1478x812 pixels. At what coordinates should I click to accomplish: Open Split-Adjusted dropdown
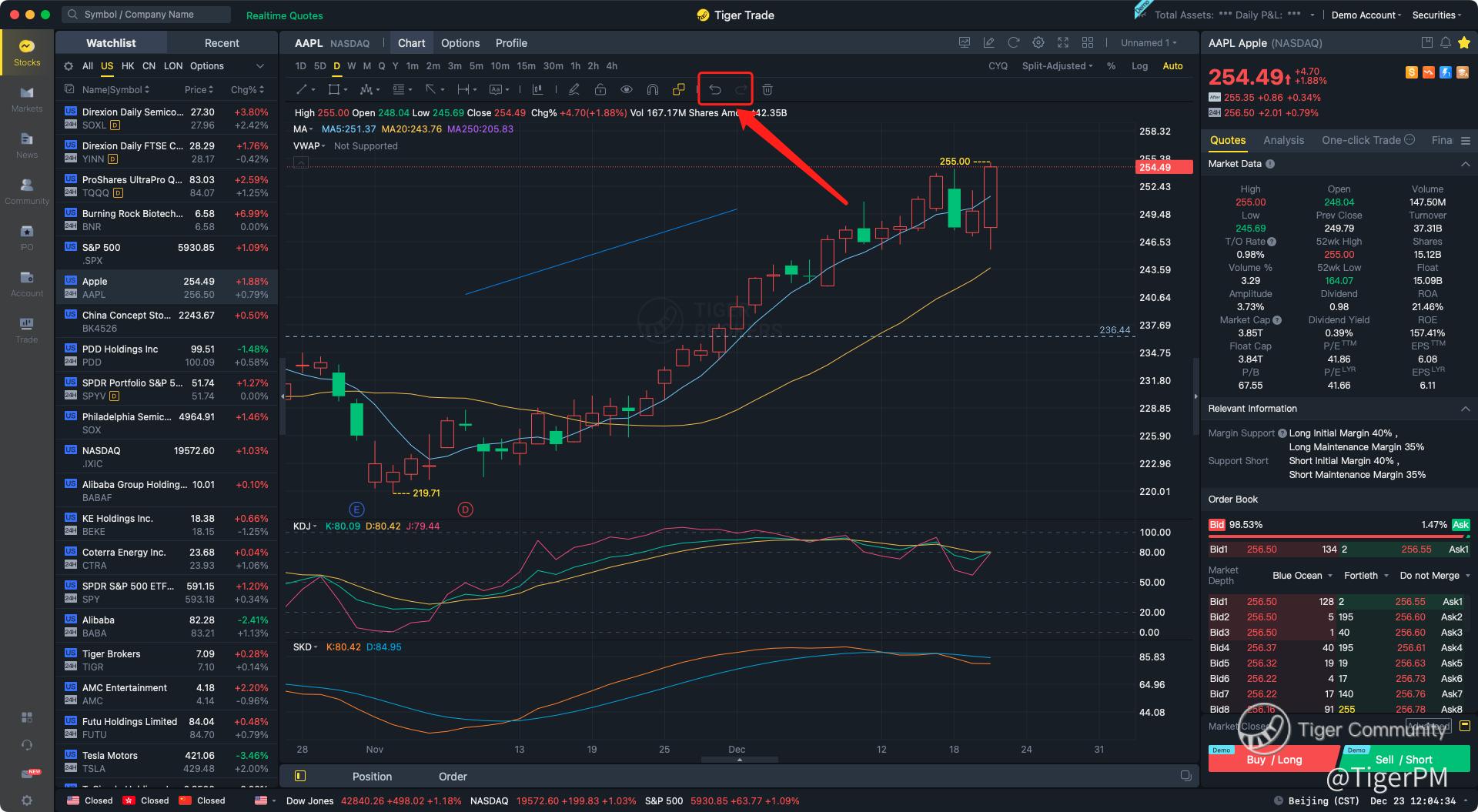[1057, 66]
